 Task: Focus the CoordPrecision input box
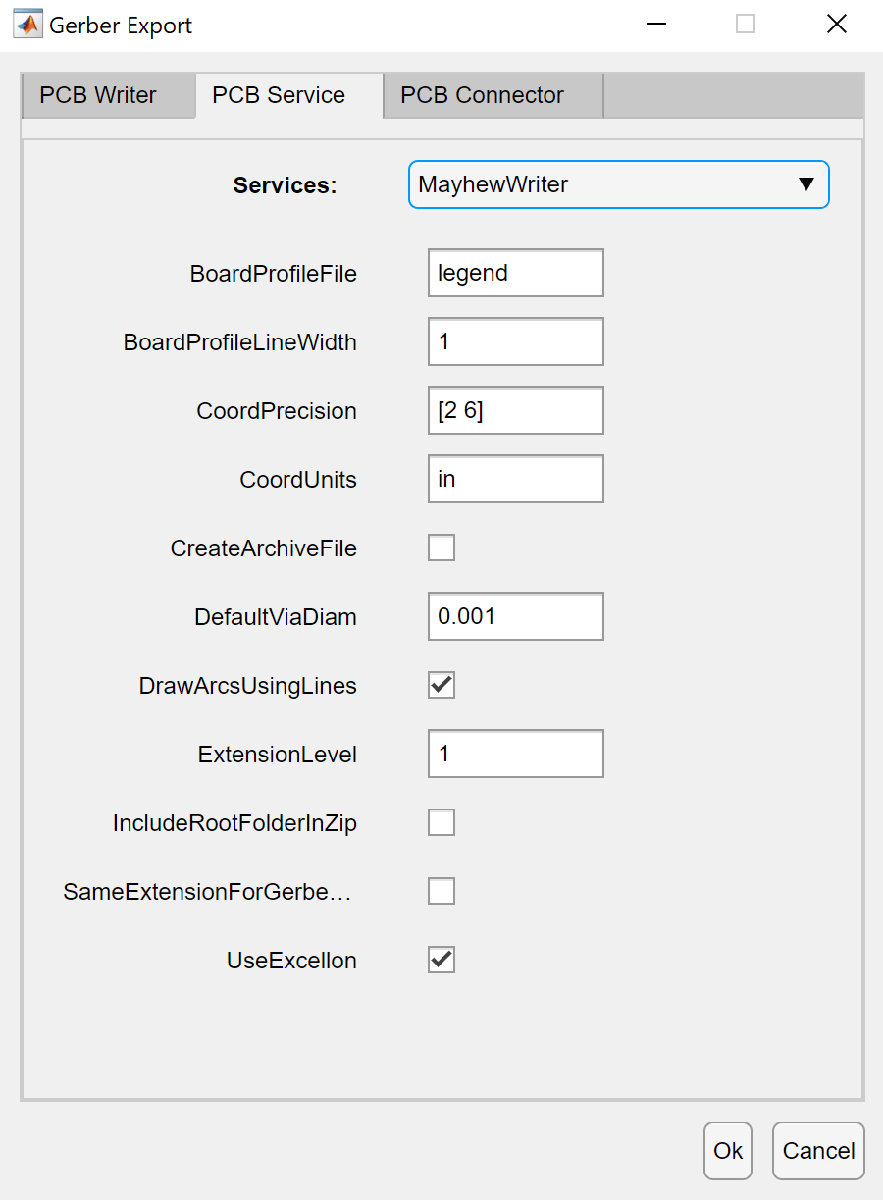[515, 411]
